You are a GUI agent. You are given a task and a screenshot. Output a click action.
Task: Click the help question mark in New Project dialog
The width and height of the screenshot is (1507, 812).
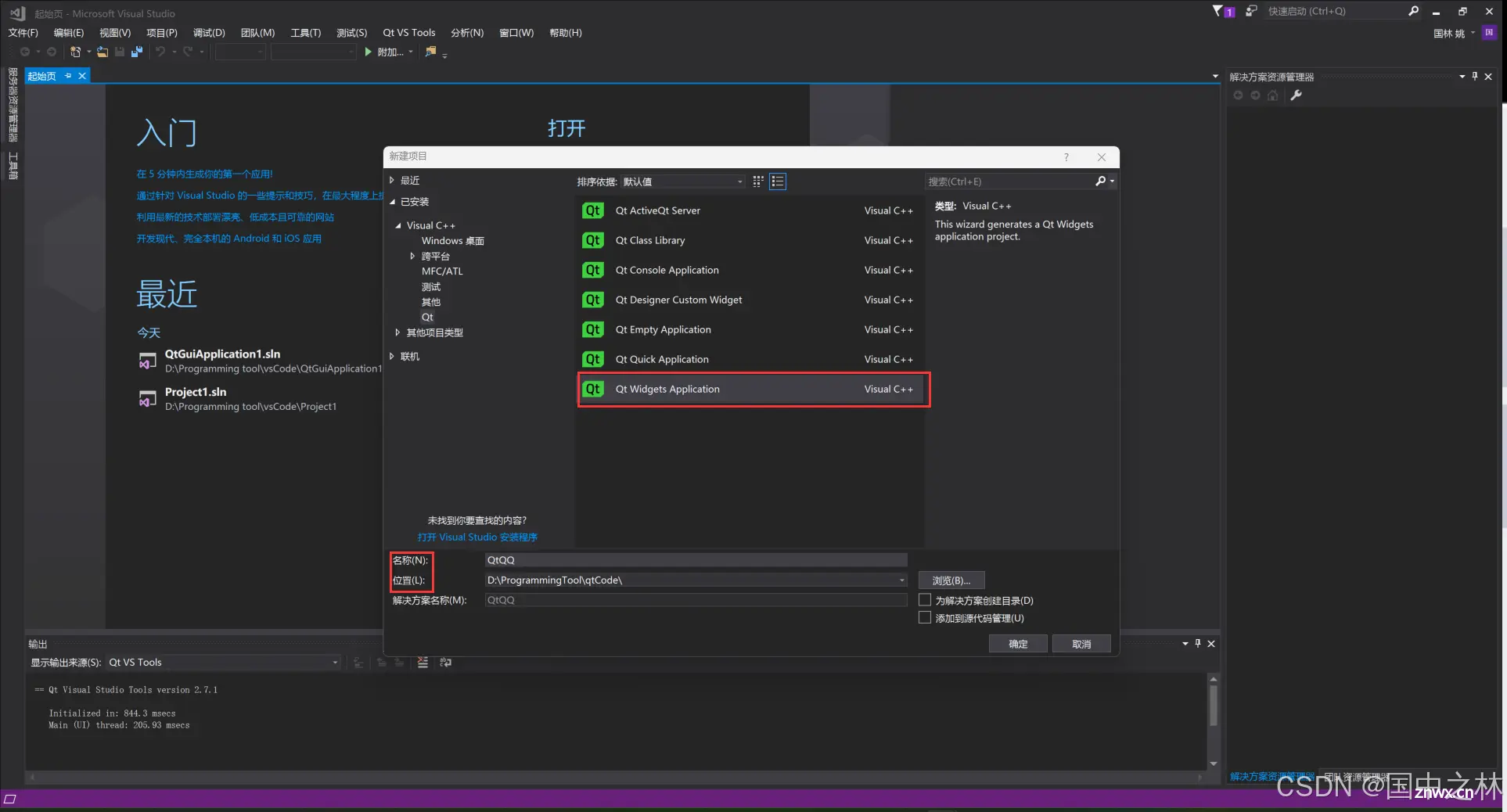[x=1066, y=157]
